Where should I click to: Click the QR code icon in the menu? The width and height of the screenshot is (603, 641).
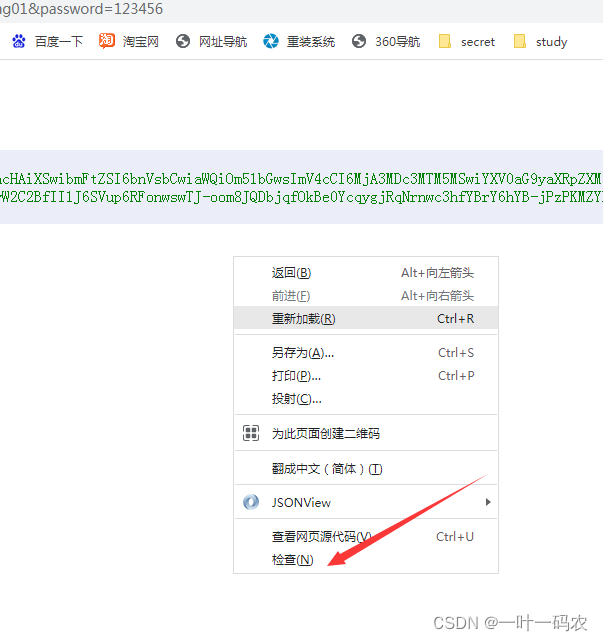point(251,433)
